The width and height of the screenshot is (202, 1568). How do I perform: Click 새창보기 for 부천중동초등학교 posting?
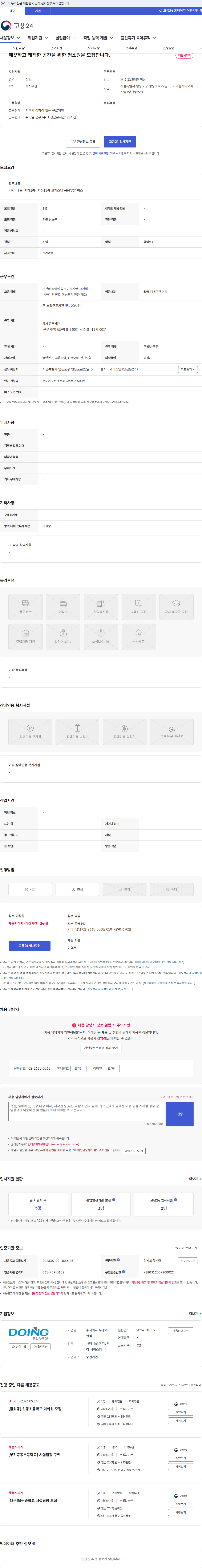click(181, 1466)
